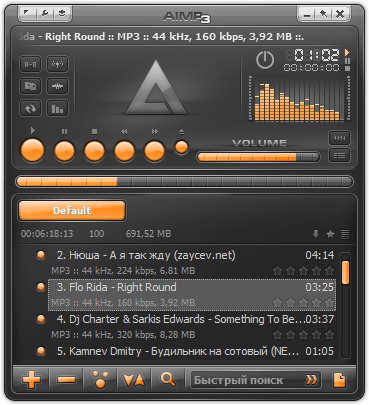Image resolution: width=369 pixels, height=405 pixels.
Task: Open the audio waveform effects button
Action: (58, 86)
